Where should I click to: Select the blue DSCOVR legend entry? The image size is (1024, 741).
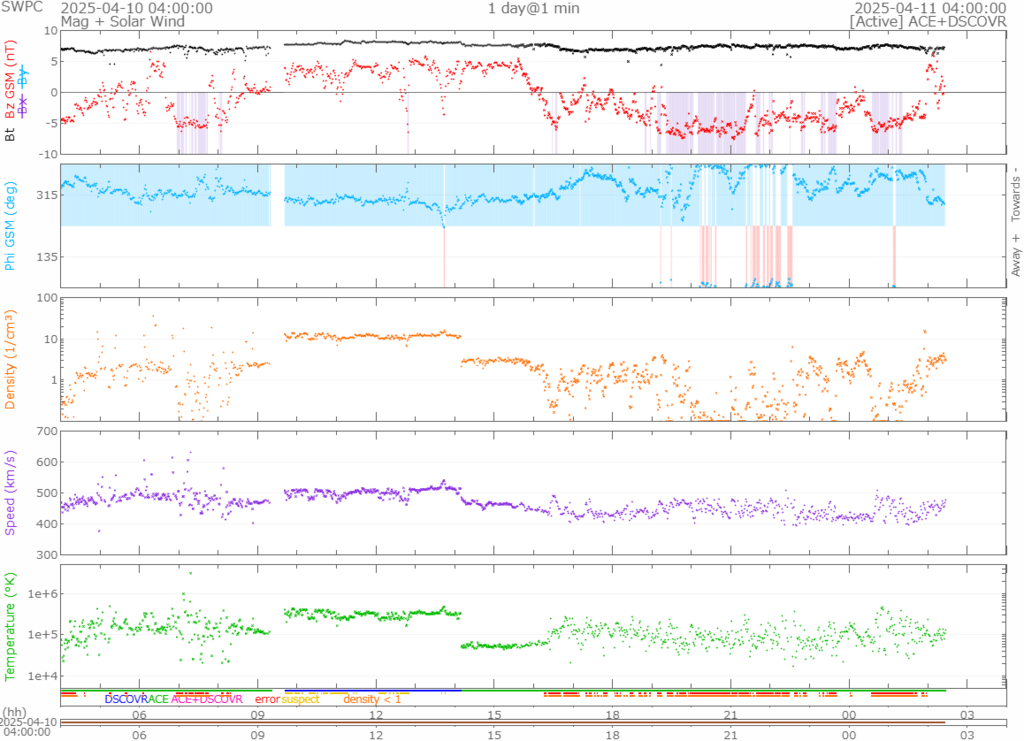[x=125, y=699]
